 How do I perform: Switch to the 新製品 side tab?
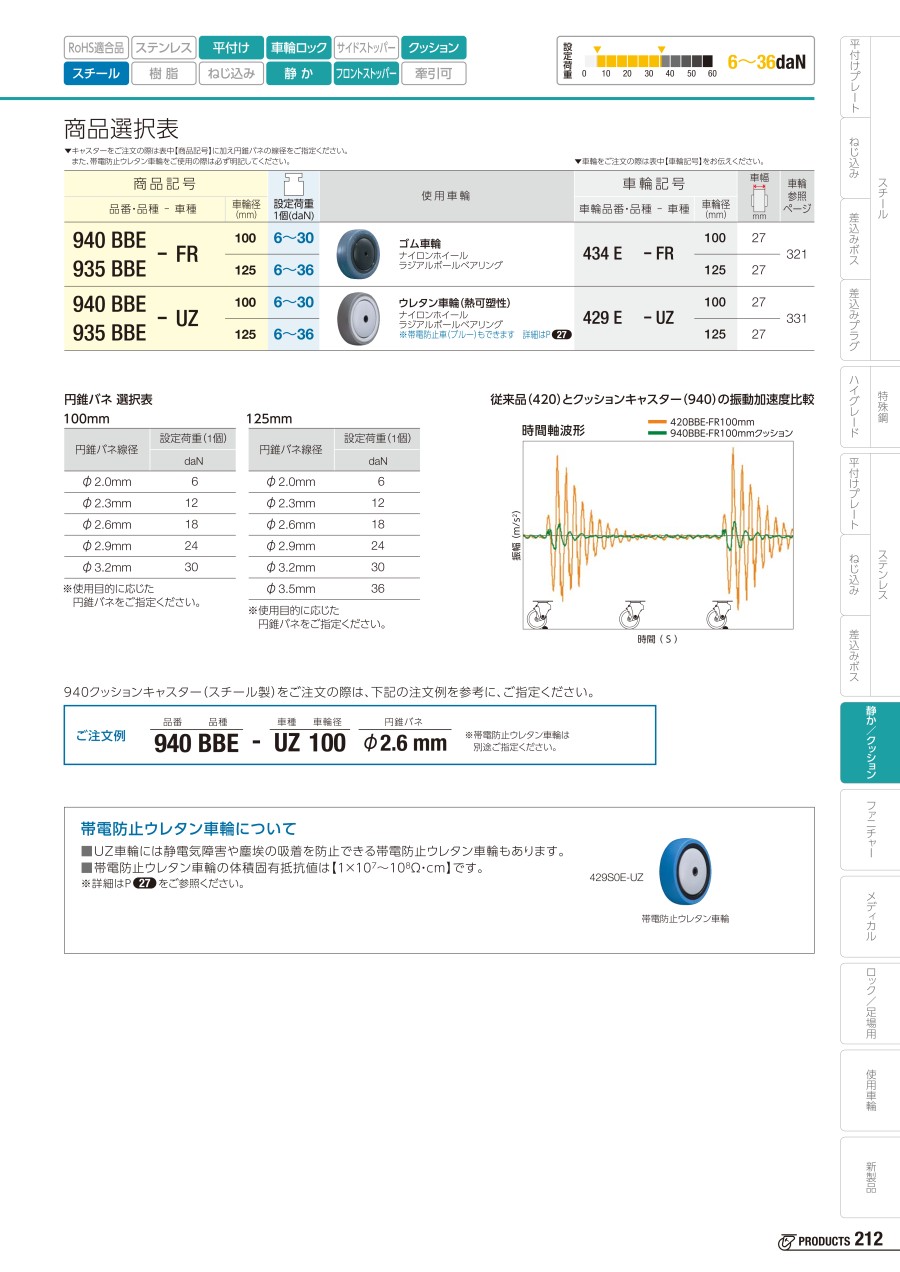(869, 1176)
